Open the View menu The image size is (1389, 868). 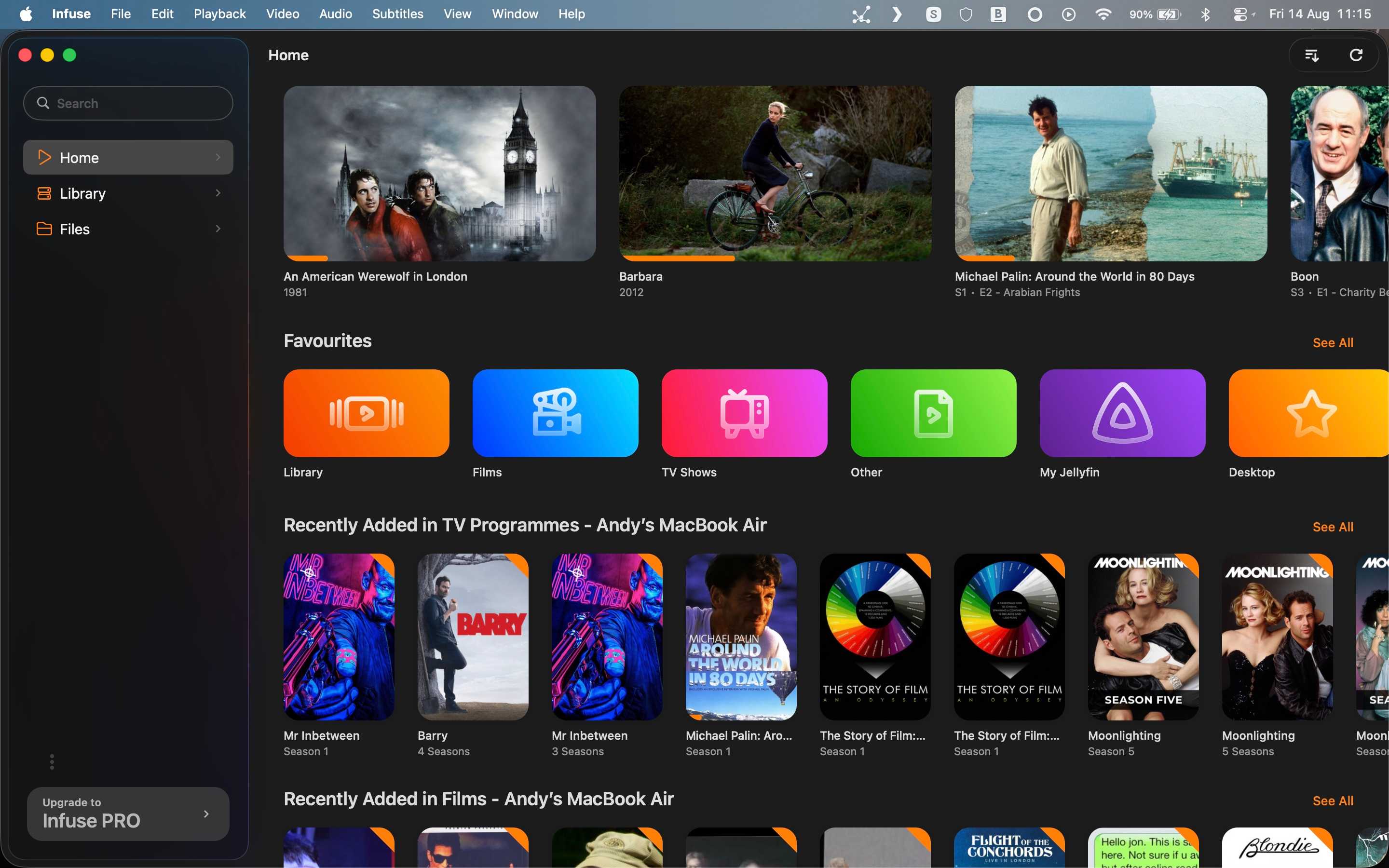pyautogui.click(x=457, y=14)
